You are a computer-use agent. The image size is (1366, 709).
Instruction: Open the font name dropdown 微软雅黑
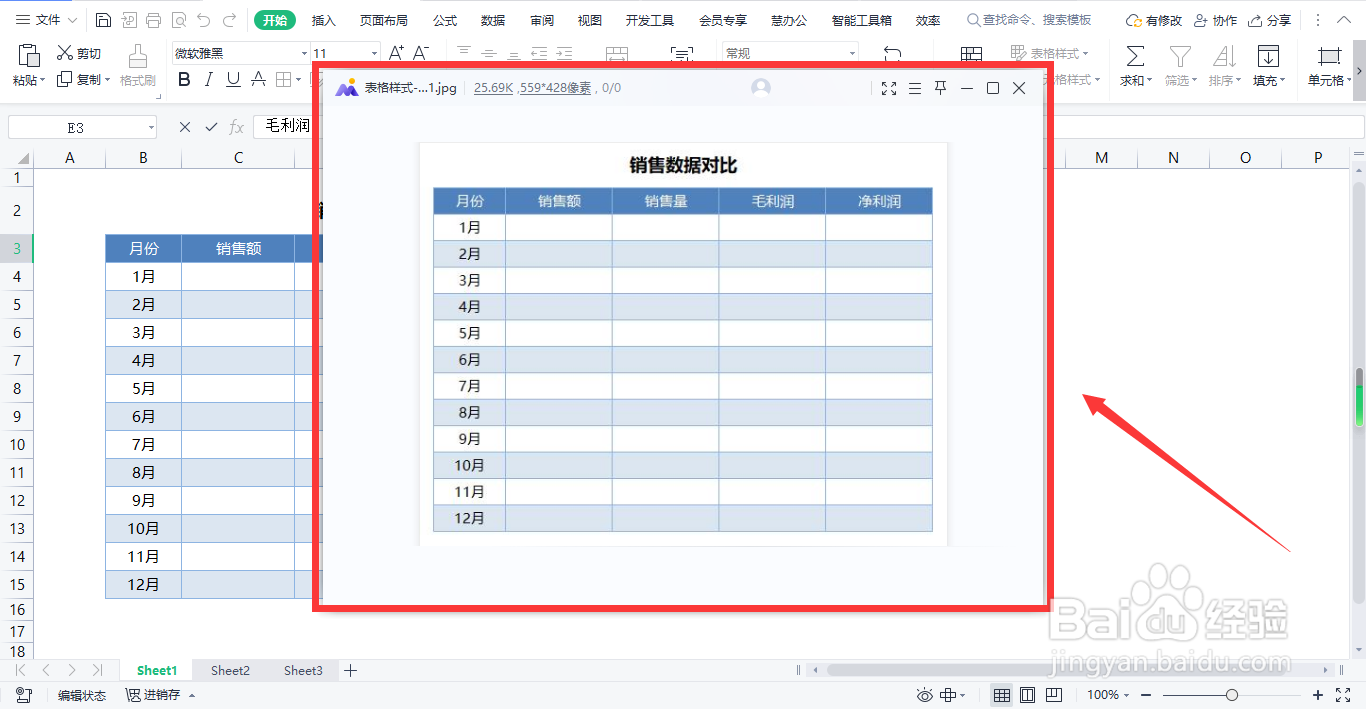[x=305, y=51]
